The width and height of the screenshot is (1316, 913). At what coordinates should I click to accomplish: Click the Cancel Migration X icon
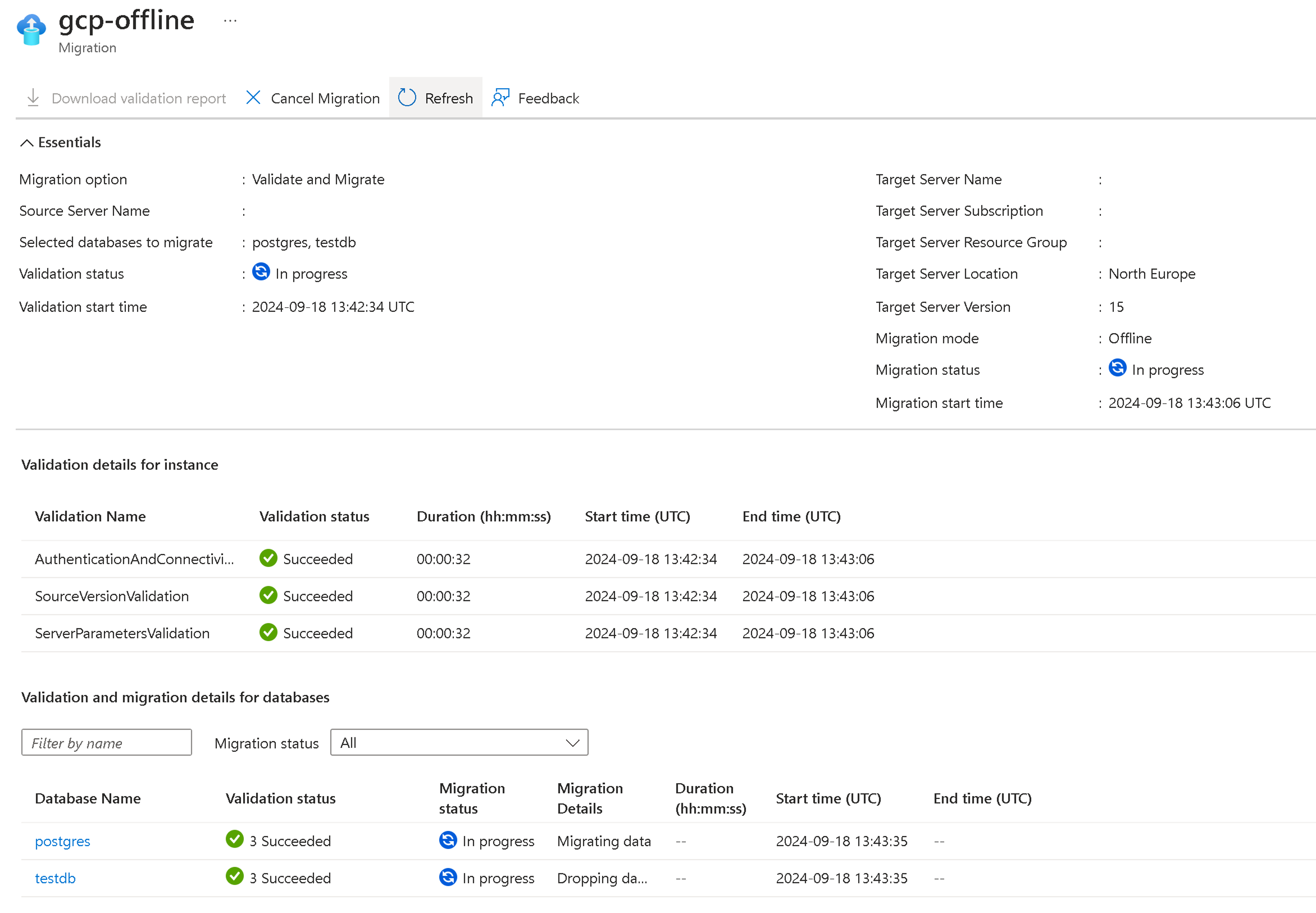[253, 98]
